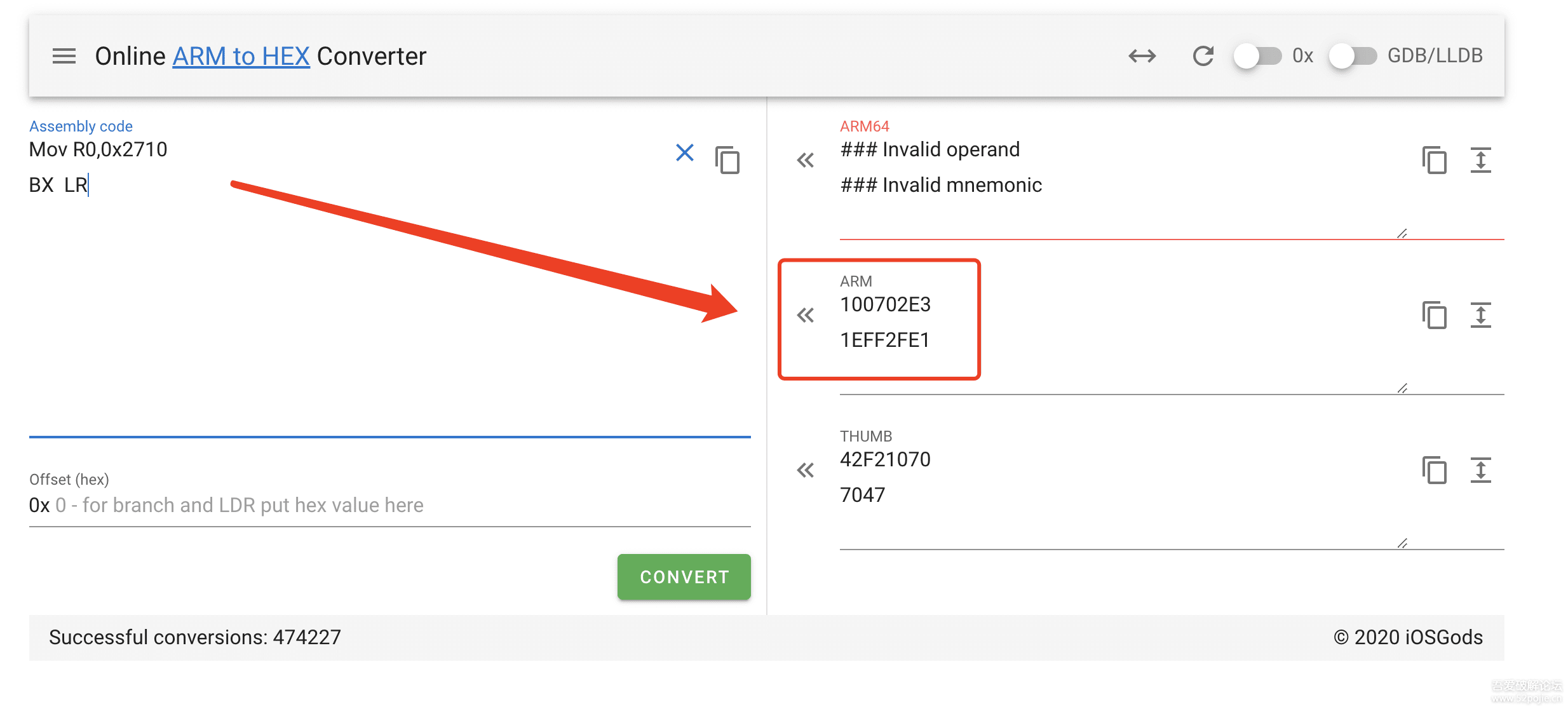The height and width of the screenshot is (709, 1568).
Task: Copy the ARM64 output
Action: (1434, 160)
